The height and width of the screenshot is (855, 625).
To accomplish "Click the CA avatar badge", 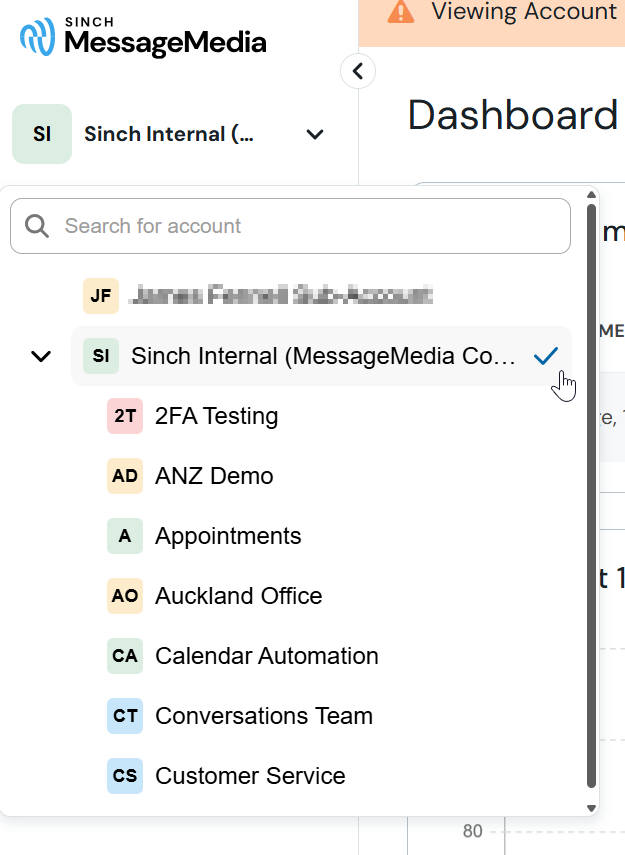I will coord(125,656).
